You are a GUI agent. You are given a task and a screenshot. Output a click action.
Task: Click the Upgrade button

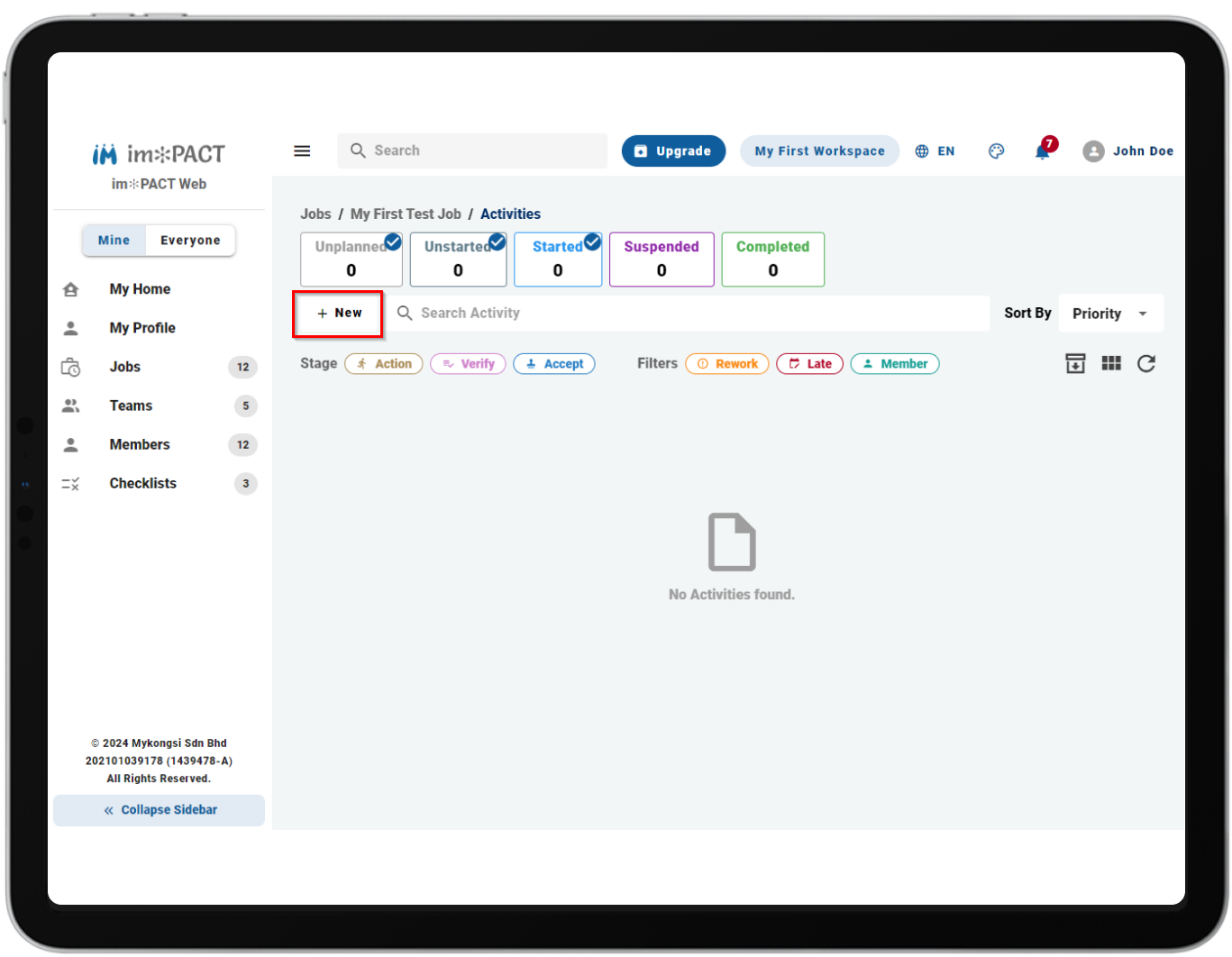[673, 151]
